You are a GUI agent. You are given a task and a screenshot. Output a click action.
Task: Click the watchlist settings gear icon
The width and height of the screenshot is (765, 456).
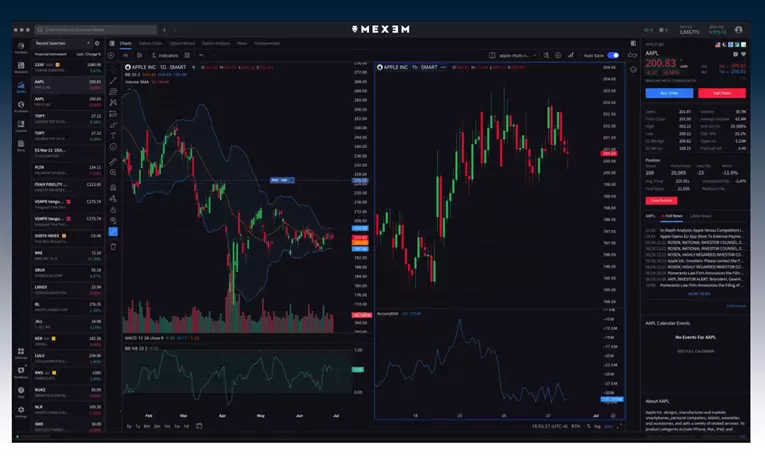coord(97,43)
